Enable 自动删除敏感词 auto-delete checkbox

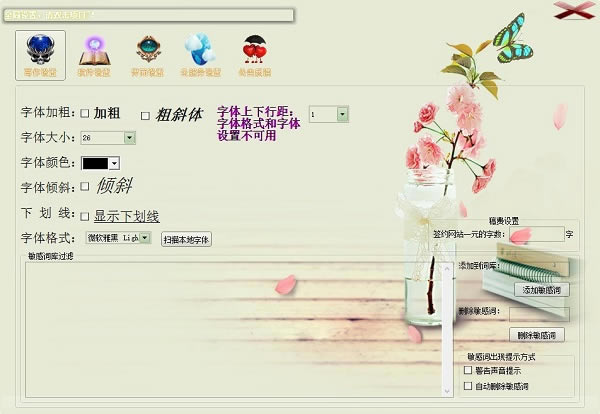click(x=468, y=386)
